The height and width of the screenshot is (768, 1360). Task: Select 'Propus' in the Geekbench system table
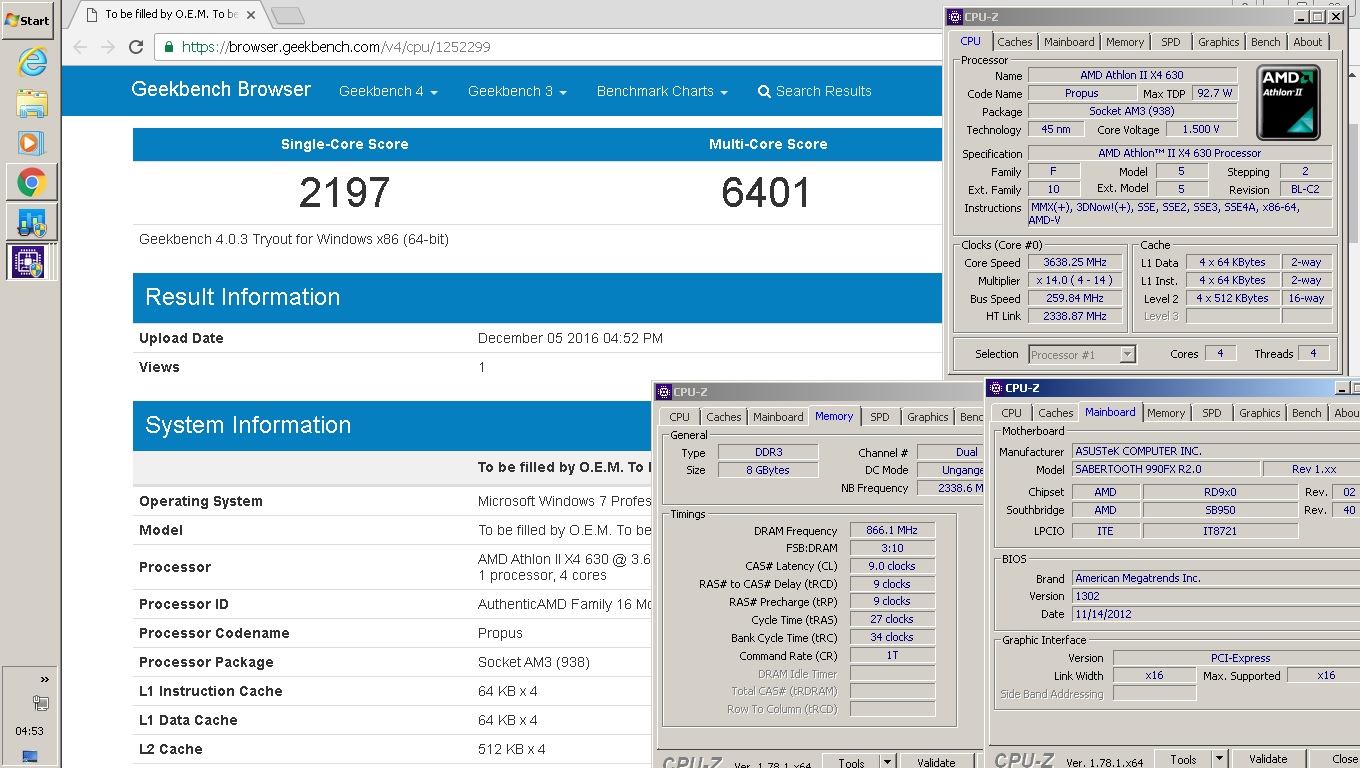[500, 633]
